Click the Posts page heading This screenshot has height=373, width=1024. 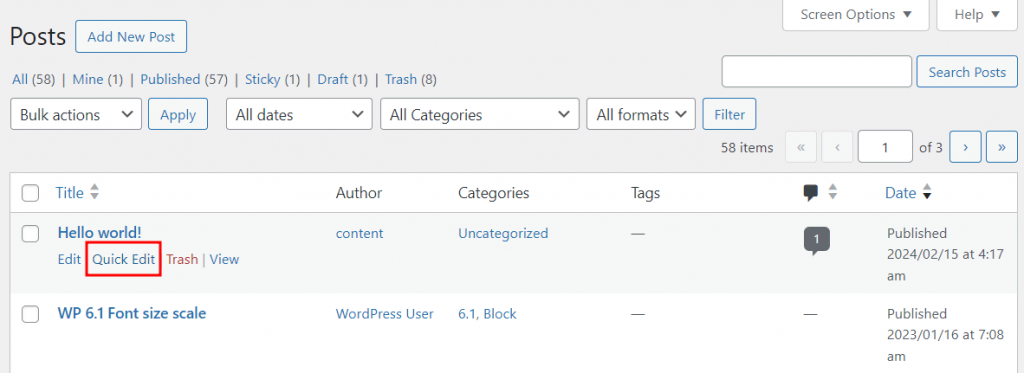pos(38,37)
